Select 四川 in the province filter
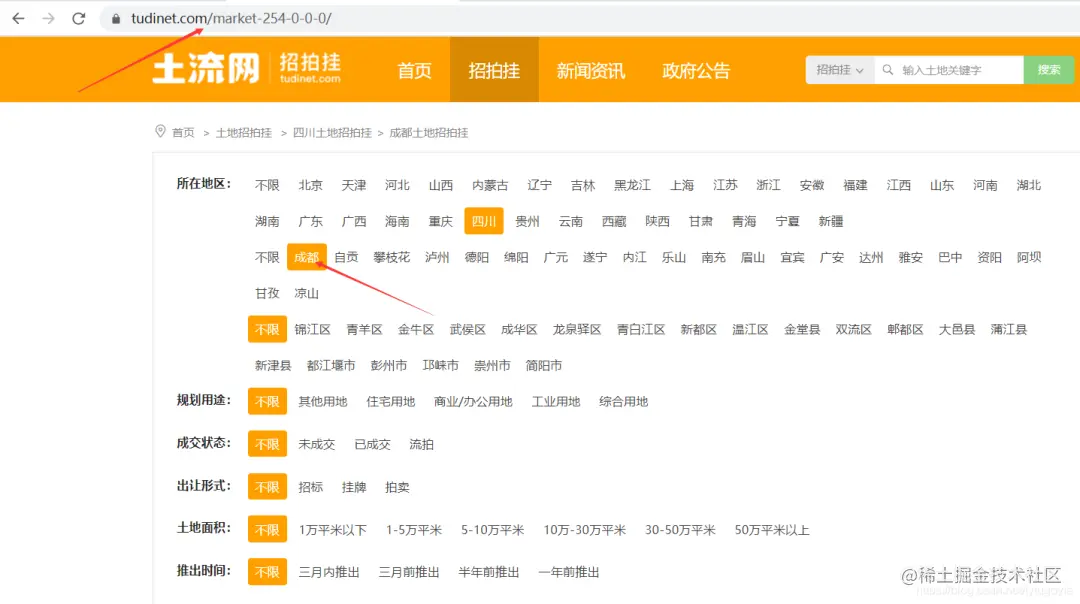 (x=484, y=221)
